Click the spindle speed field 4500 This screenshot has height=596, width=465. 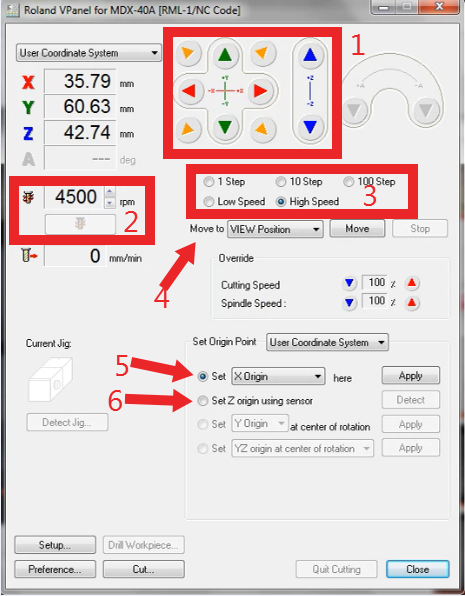click(x=75, y=197)
